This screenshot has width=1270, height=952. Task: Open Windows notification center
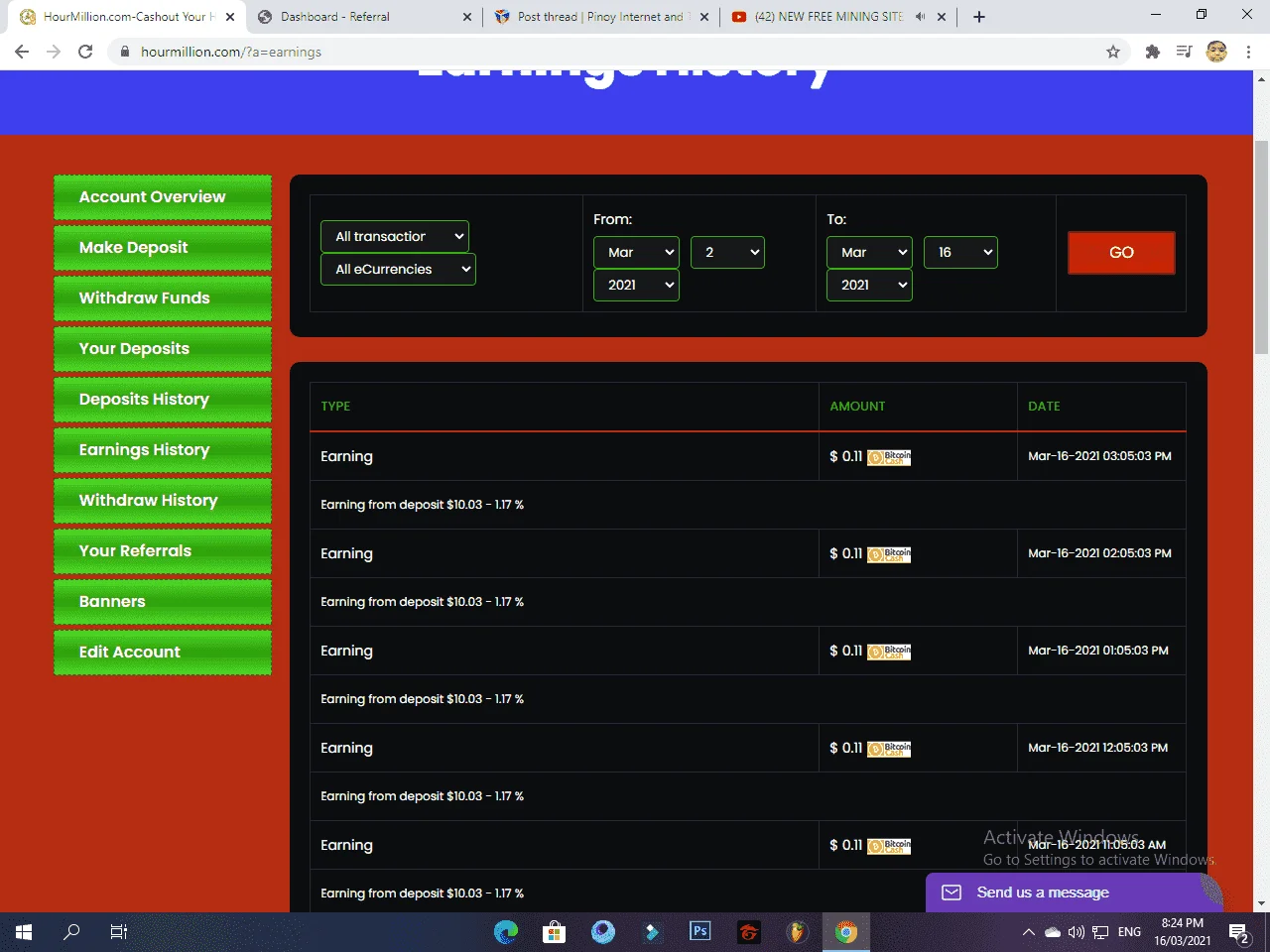point(1239,932)
